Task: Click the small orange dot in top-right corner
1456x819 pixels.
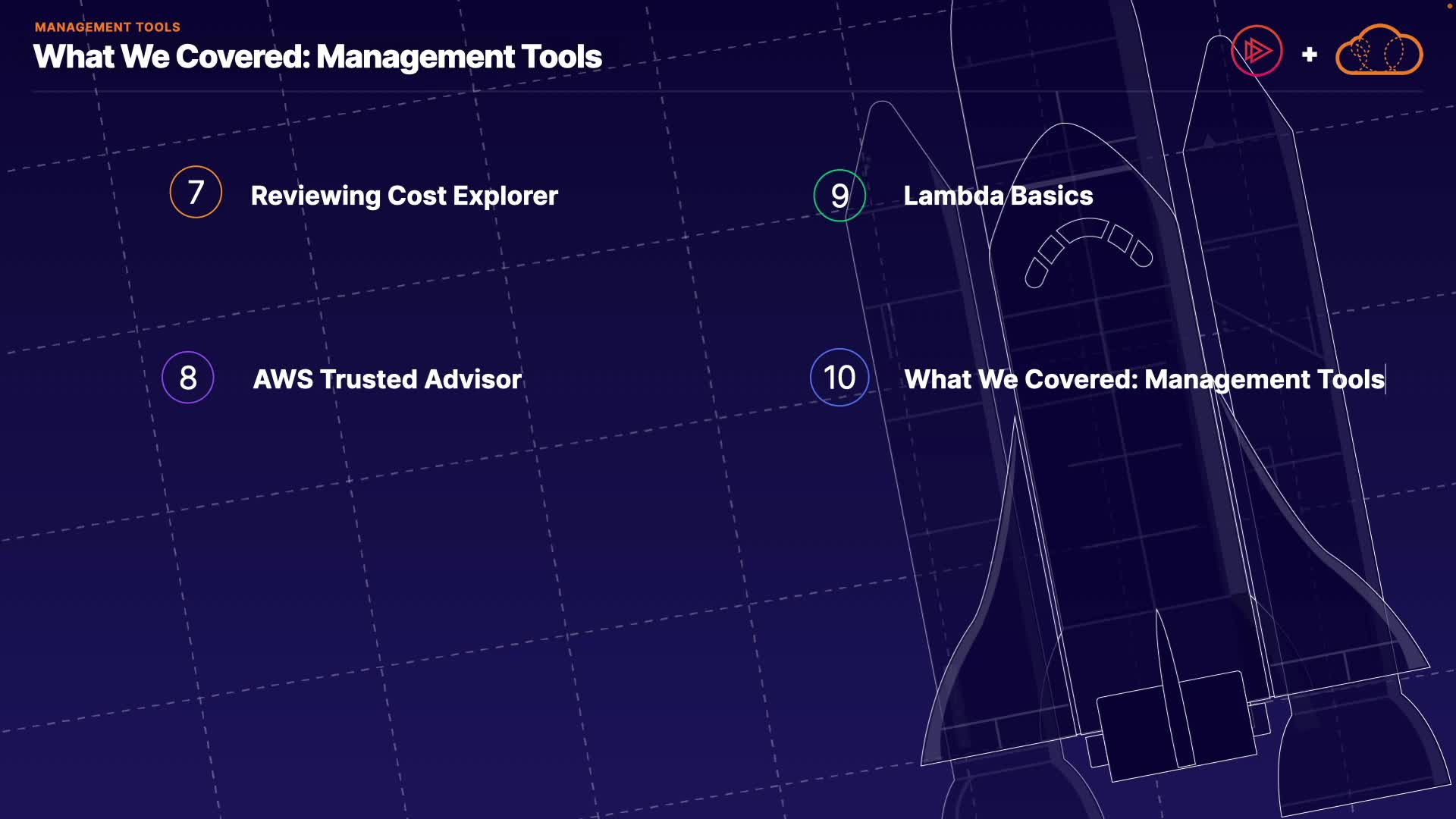Action: click(x=1450, y=5)
